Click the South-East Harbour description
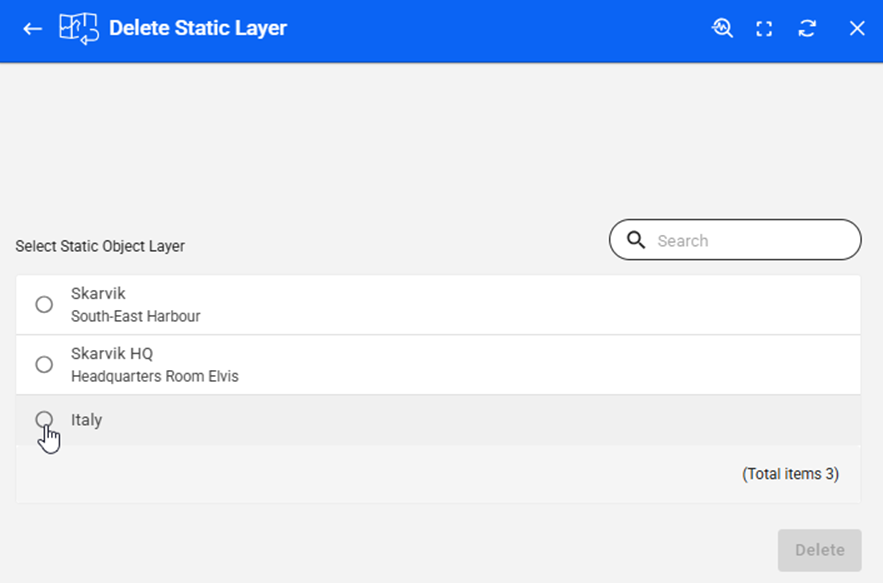 pyautogui.click(x=135, y=316)
